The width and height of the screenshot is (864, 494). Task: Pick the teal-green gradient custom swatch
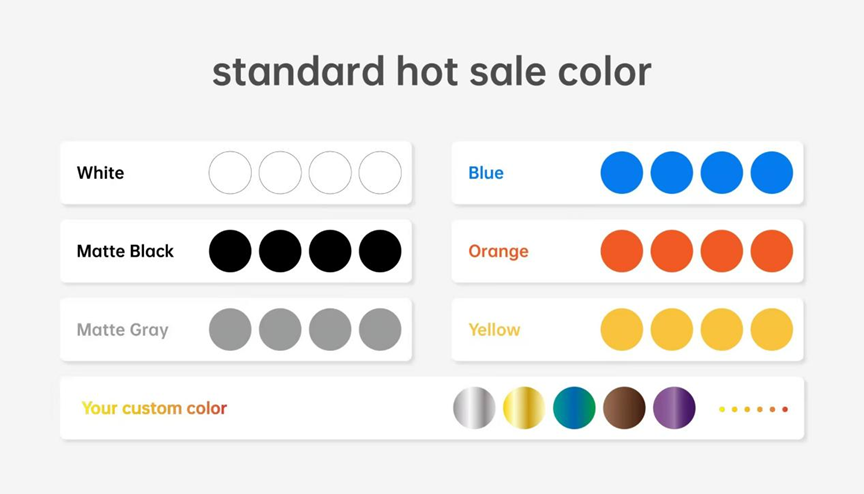[574, 408]
